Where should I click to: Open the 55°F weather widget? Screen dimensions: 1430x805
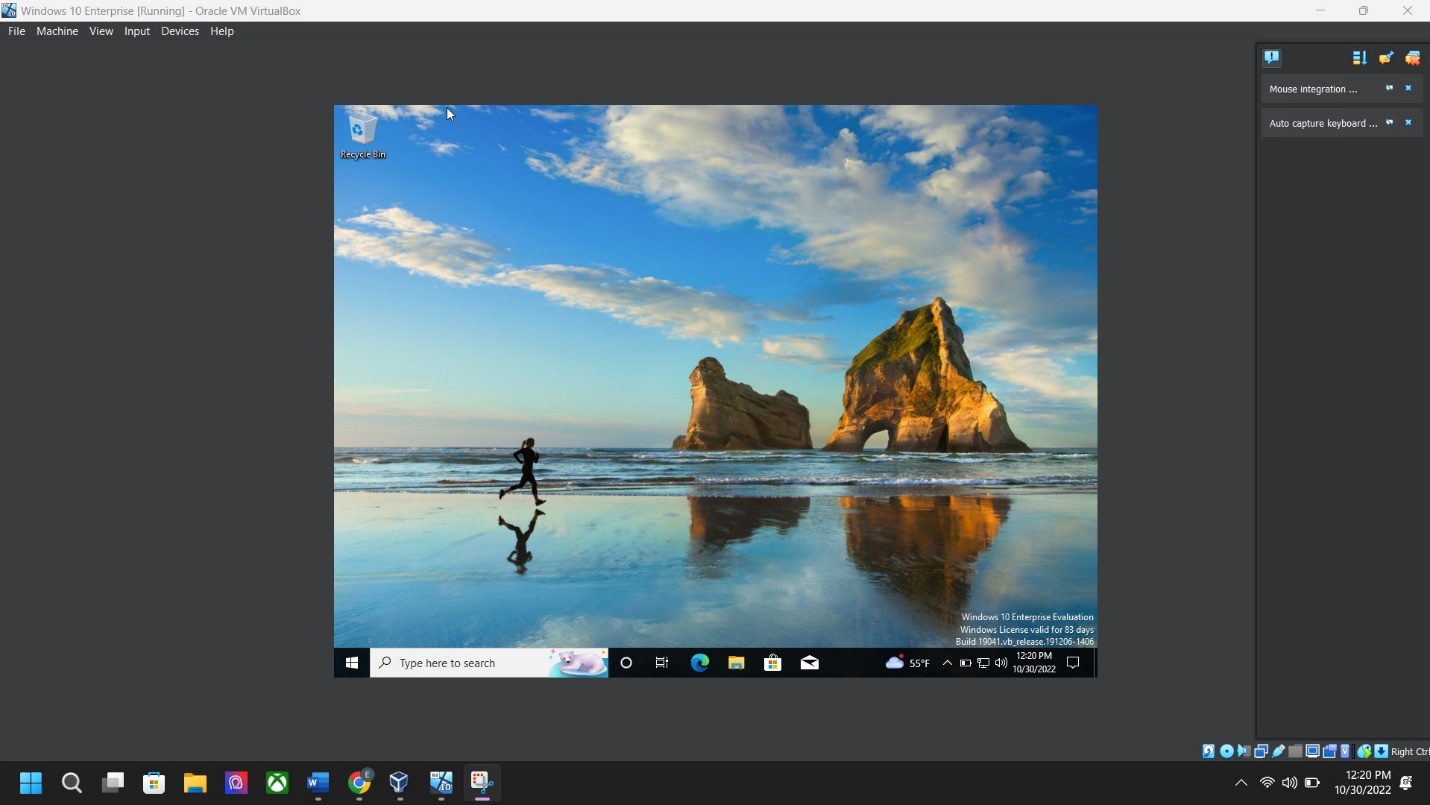click(x=907, y=663)
